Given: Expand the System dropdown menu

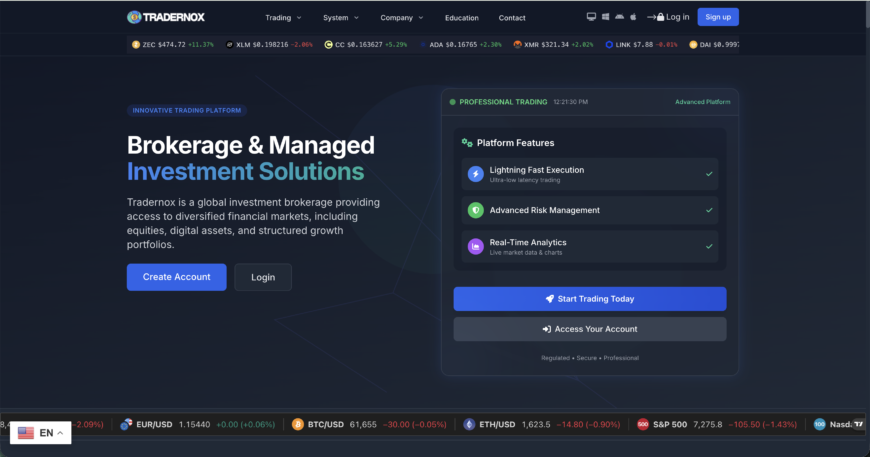Looking at the screenshot, I should point(341,18).
